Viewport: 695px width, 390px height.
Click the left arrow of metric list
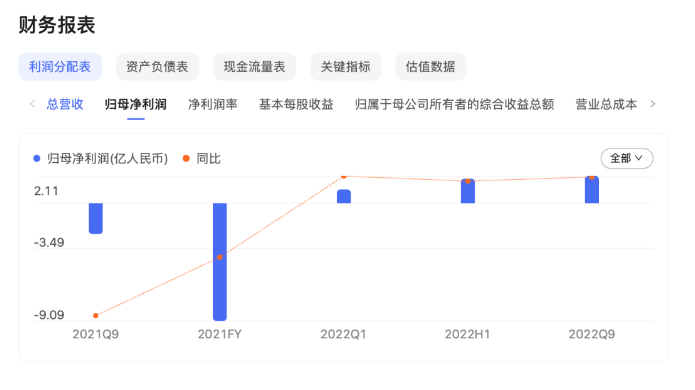(32, 104)
